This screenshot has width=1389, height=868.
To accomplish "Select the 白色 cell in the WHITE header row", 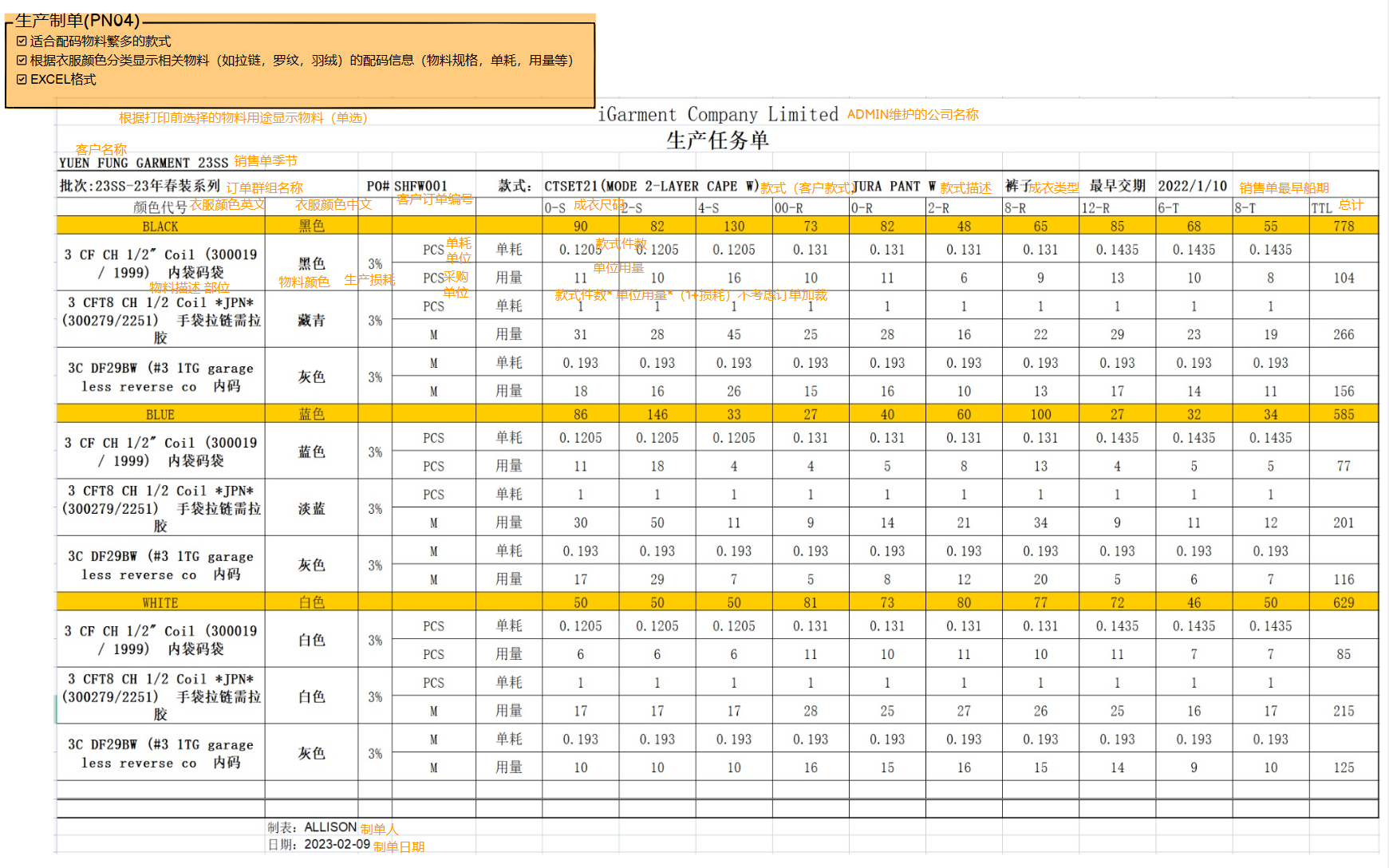I will (x=311, y=603).
